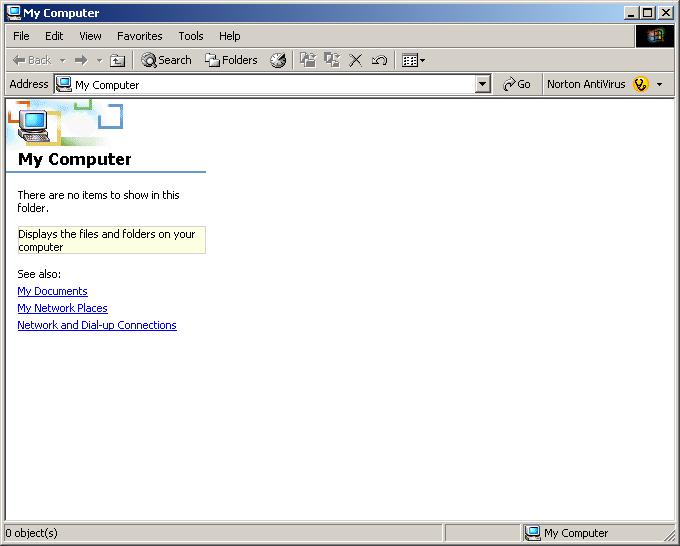Open the Search pane
The width and height of the screenshot is (680, 546).
coord(166,60)
